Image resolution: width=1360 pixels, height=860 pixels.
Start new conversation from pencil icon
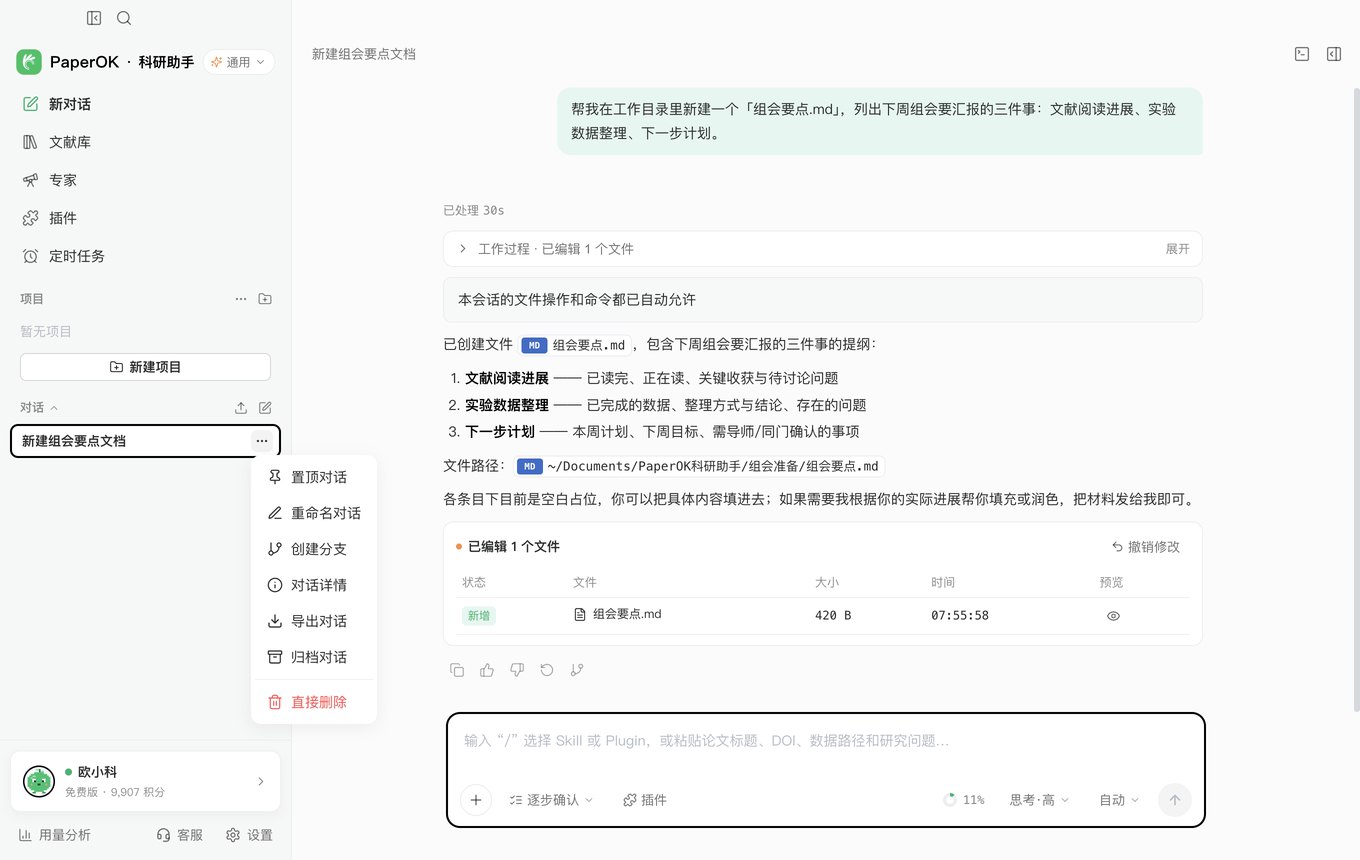pos(265,408)
